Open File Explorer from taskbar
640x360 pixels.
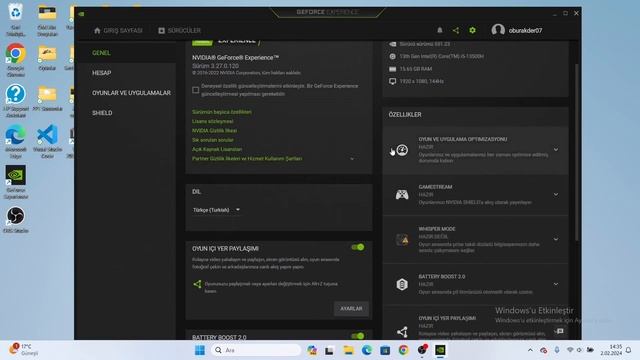(x=348, y=350)
